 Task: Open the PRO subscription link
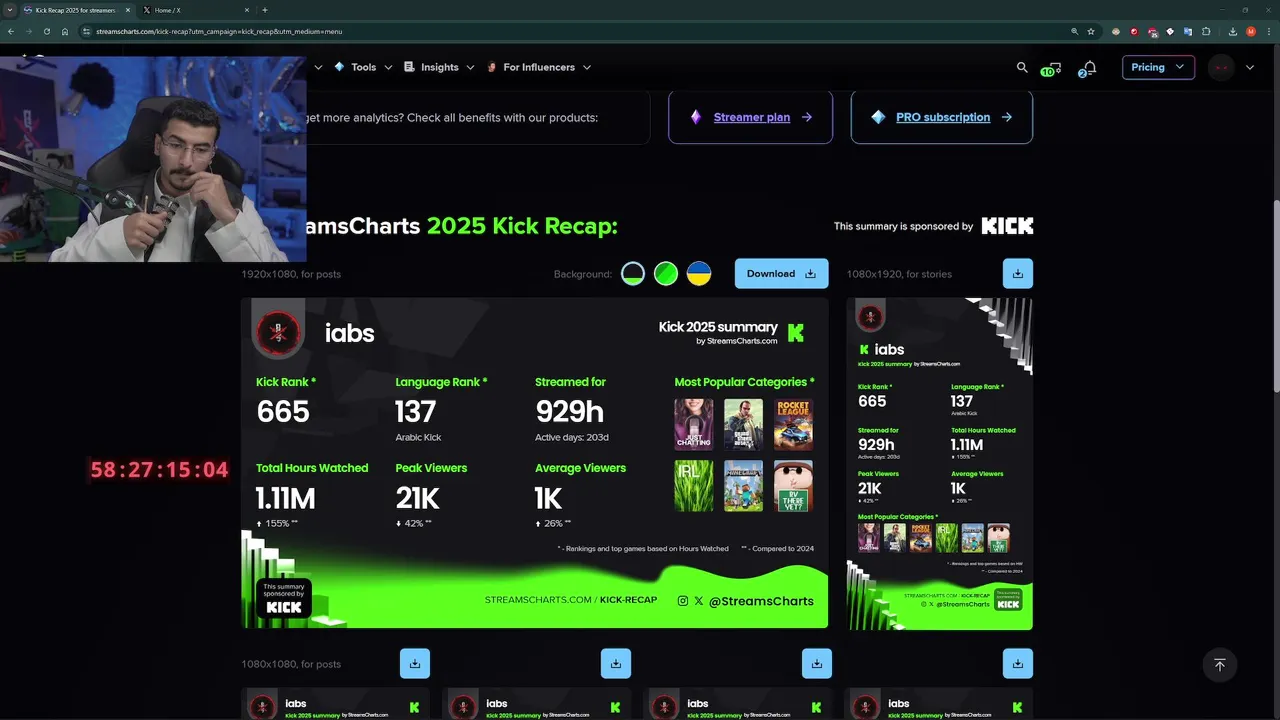(942, 117)
